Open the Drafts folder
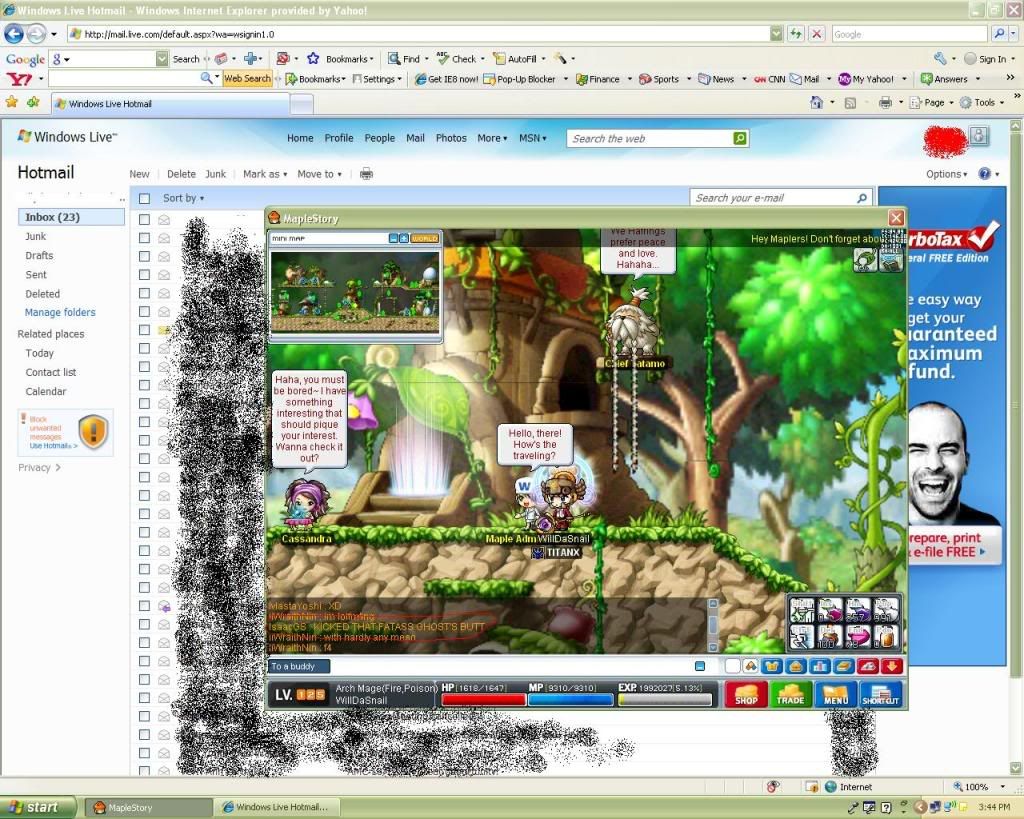Viewport: 1024px width, 819px height. pyautogui.click(x=39, y=255)
